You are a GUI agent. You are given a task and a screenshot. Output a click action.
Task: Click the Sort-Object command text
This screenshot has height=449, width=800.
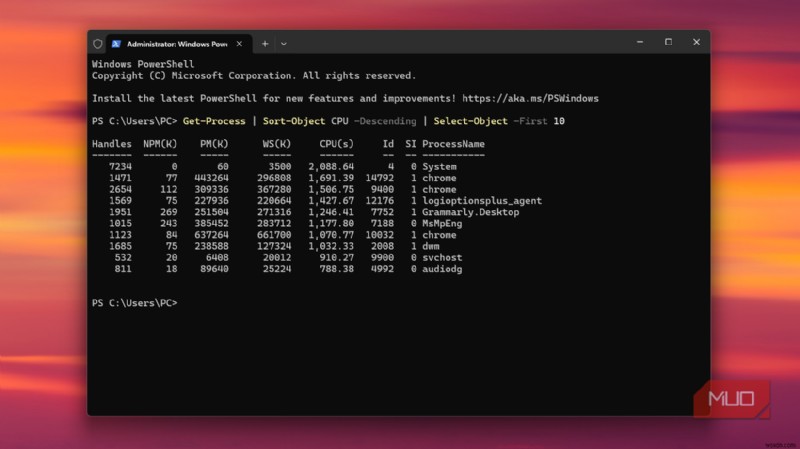(294, 121)
